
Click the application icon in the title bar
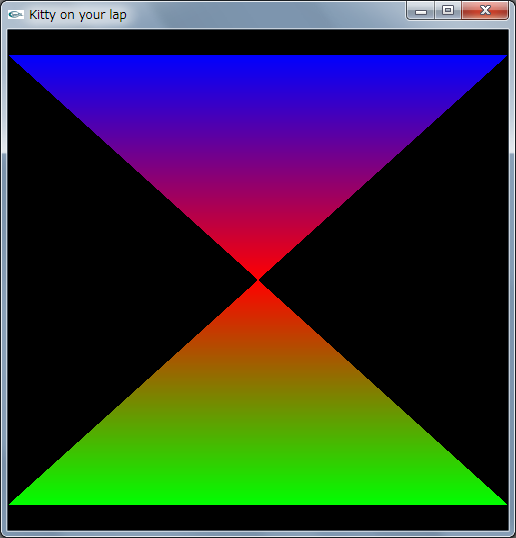(x=16, y=14)
